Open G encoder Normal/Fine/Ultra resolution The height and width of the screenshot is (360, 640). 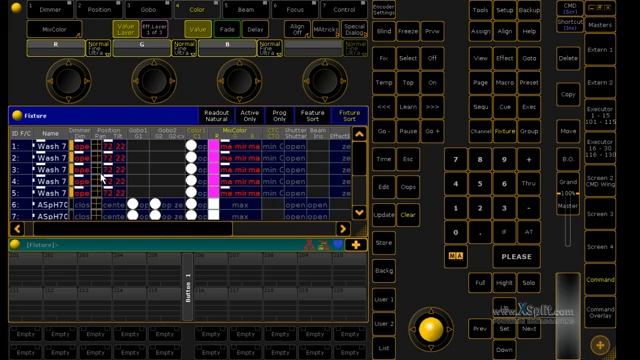tap(184, 48)
